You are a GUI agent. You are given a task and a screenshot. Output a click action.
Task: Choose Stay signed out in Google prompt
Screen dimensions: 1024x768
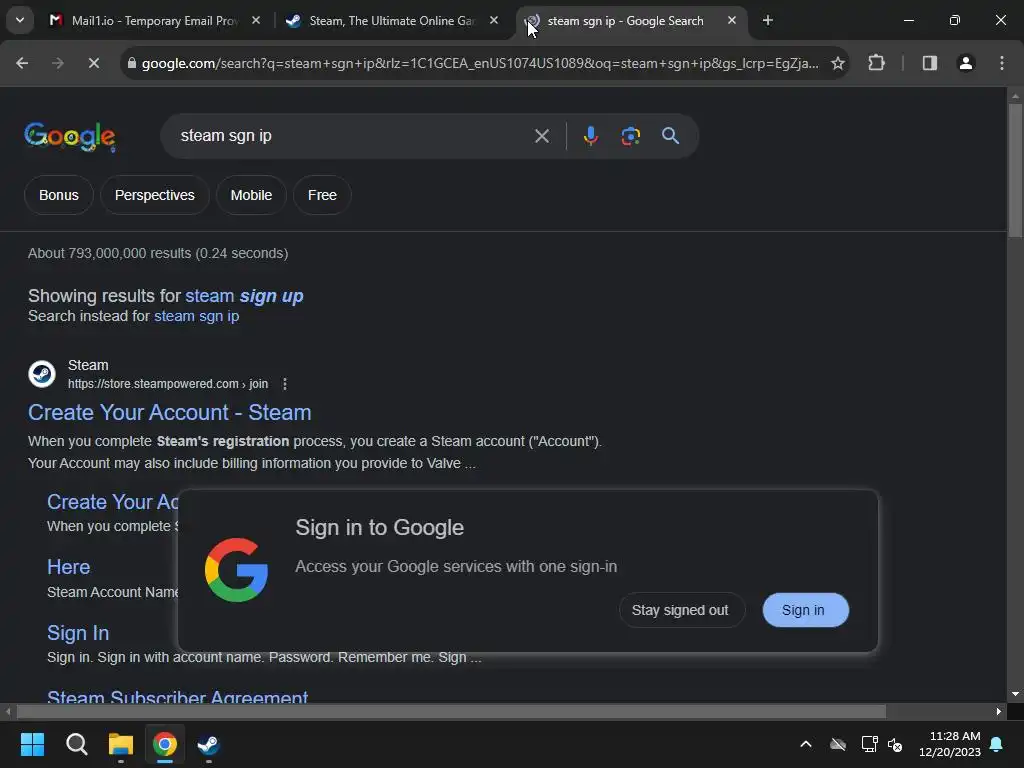pos(680,610)
